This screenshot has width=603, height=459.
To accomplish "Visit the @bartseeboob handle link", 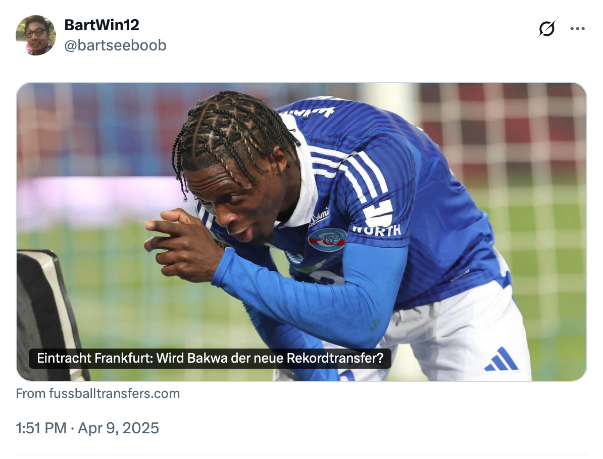I will point(115,45).
